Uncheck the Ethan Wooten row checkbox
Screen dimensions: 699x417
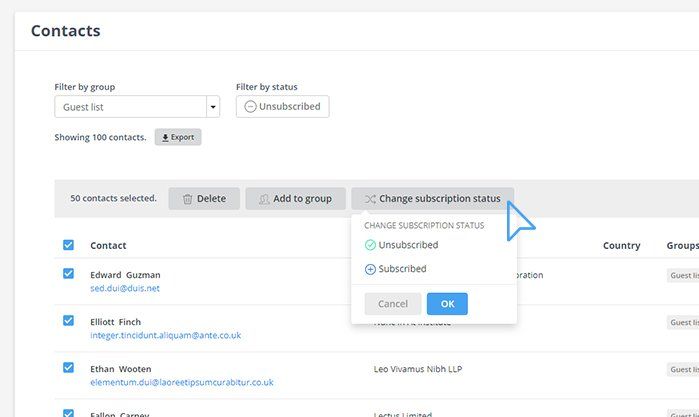tap(68, 368)
